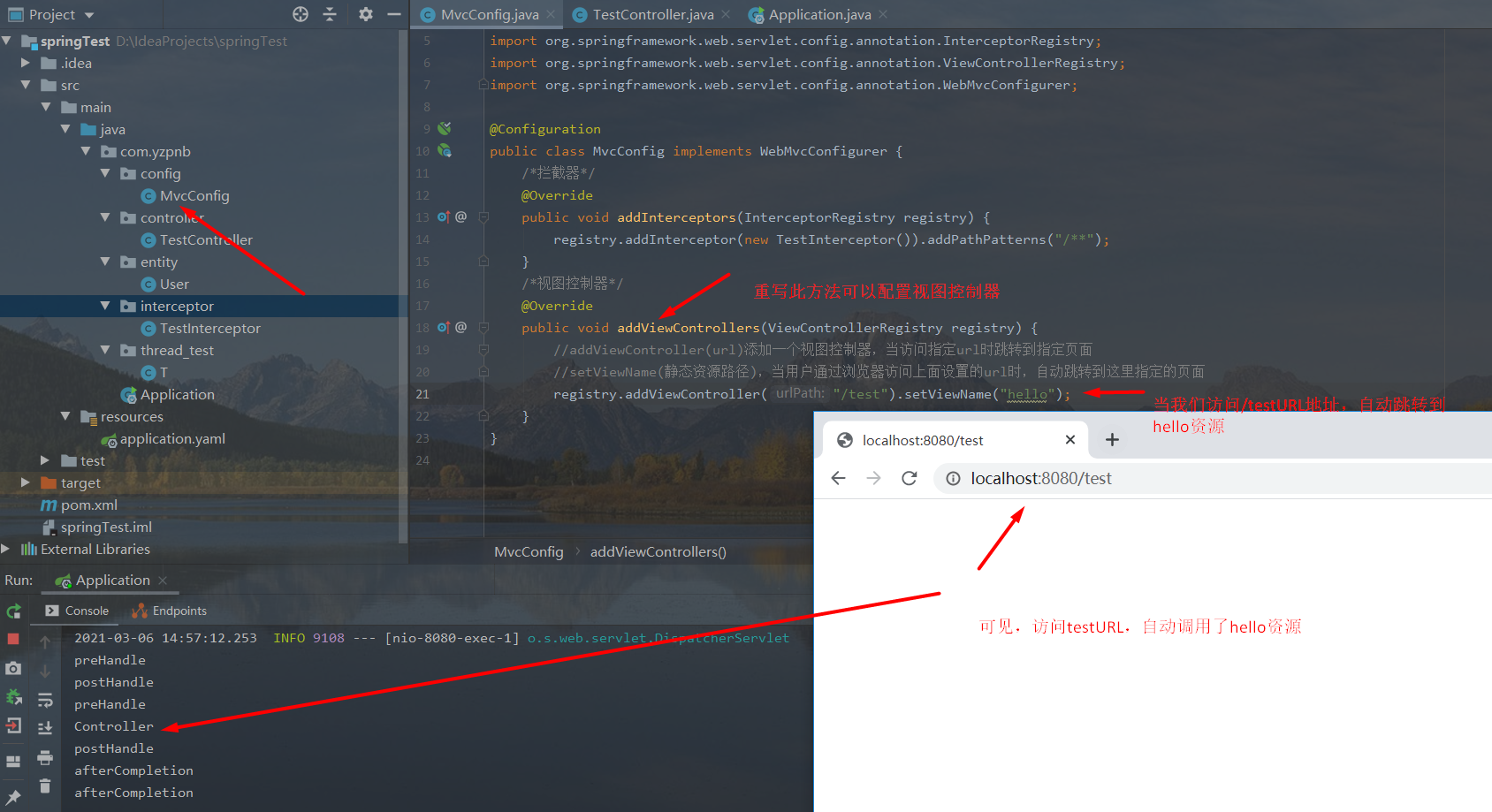1492x812 pixels.
Task: Toggle pin tab in Run panel
Action: pyautogui.click(x=13, y=797)
